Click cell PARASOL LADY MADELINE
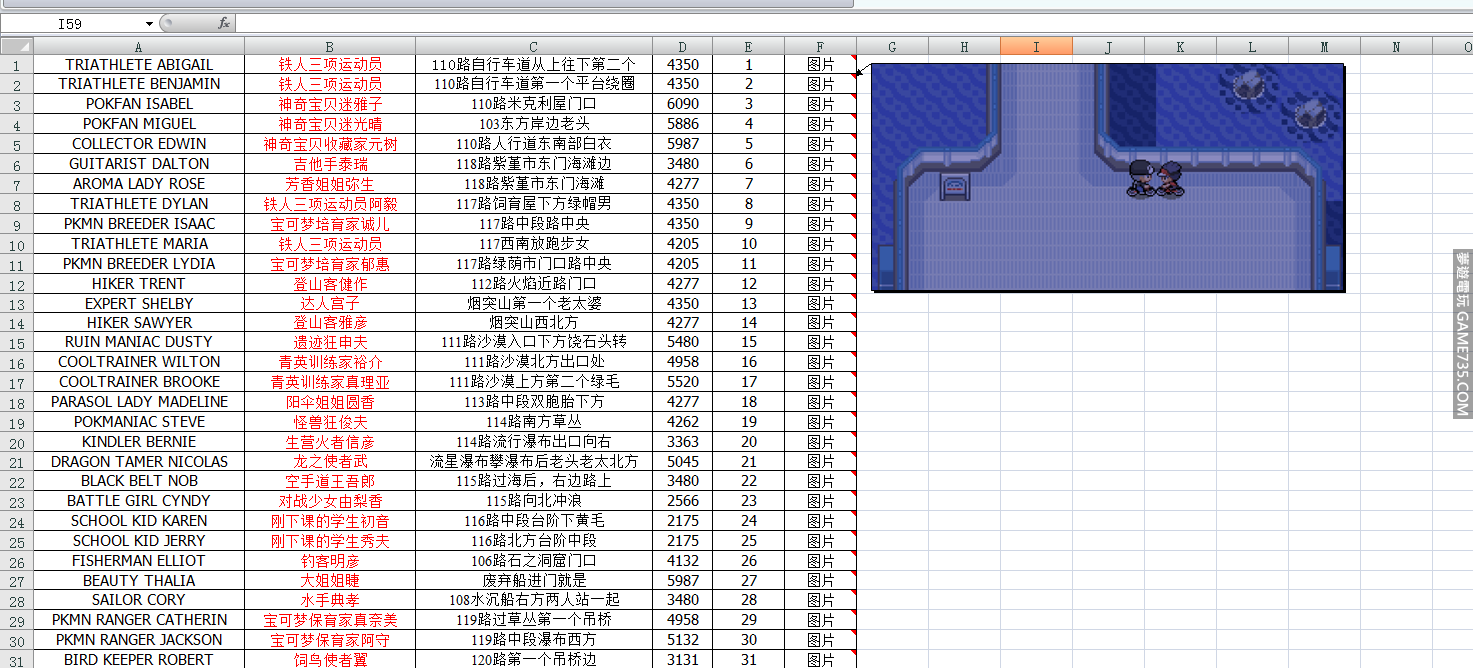1473x668 pixels. pyautogui.click(x=139, y=402)
